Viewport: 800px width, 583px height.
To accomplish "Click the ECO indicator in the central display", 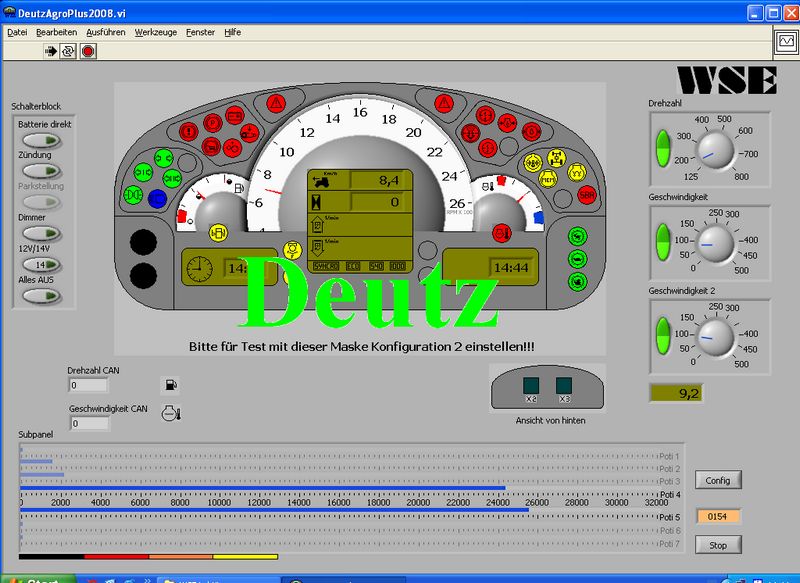I will click(353, 266).
